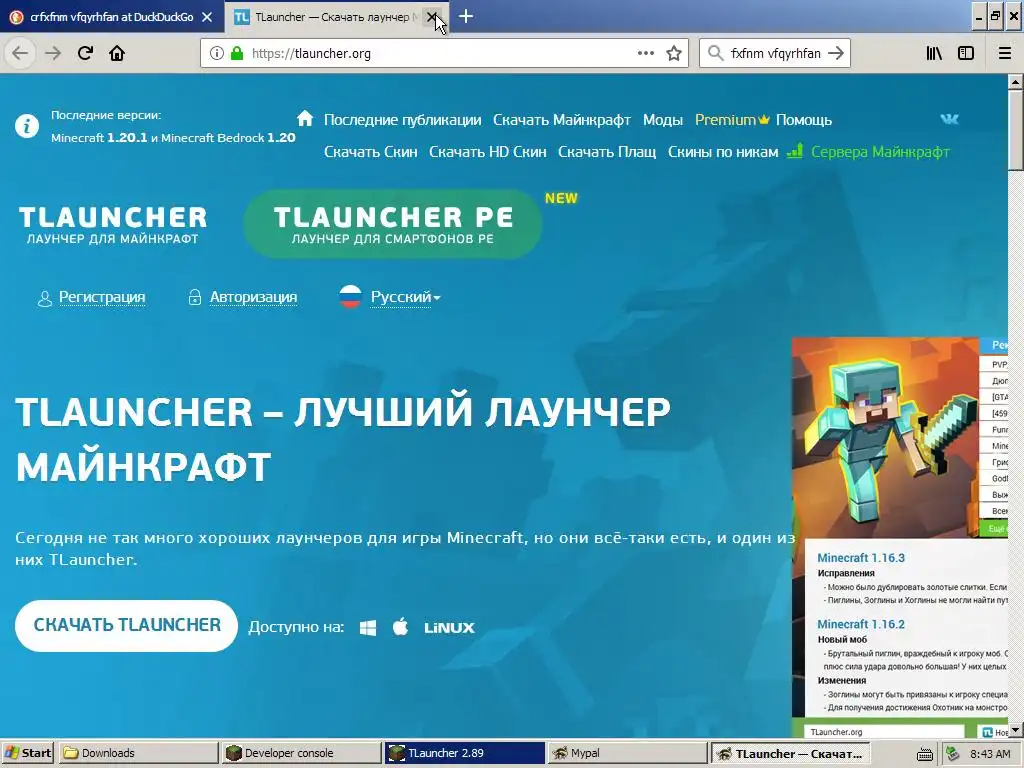Image resolution: width=1024 pixels, height=768 pixels.
Task: Click the tray icon beside the clock
Action: click(953, 754)
